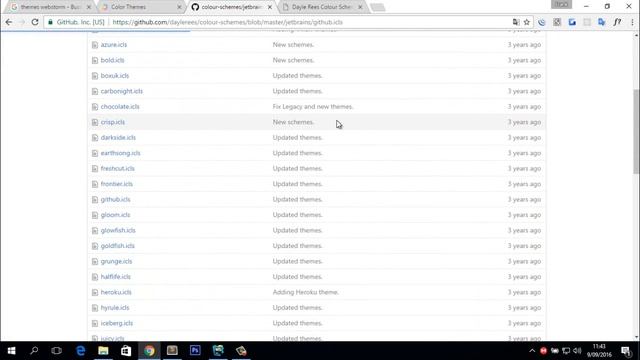The height and width of the screenshot is (360, 640).
Task: Open the Windows Start menu
Action: pos(11,351)
